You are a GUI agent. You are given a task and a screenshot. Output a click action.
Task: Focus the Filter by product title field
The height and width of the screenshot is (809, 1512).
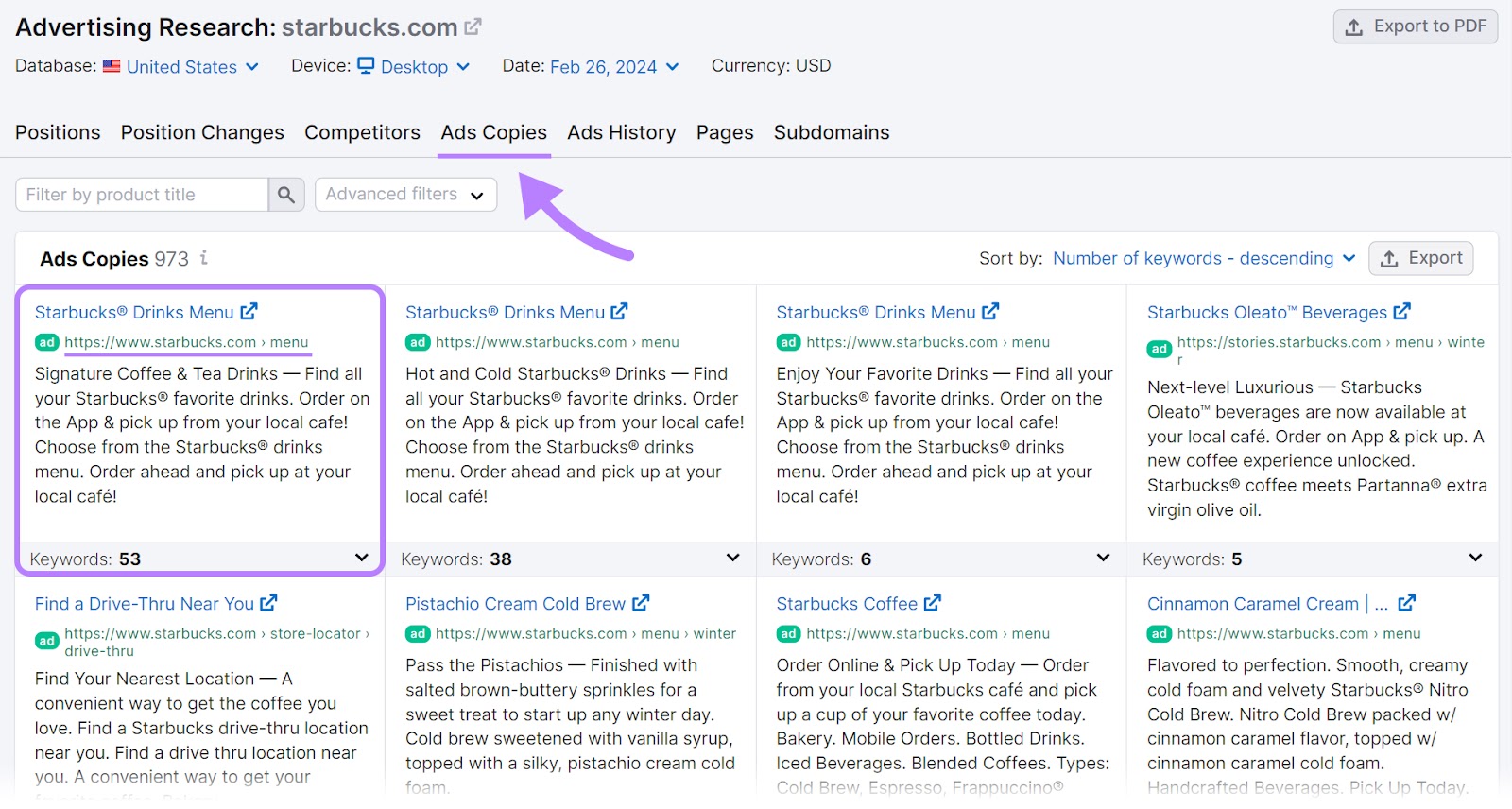coord(142,195)
